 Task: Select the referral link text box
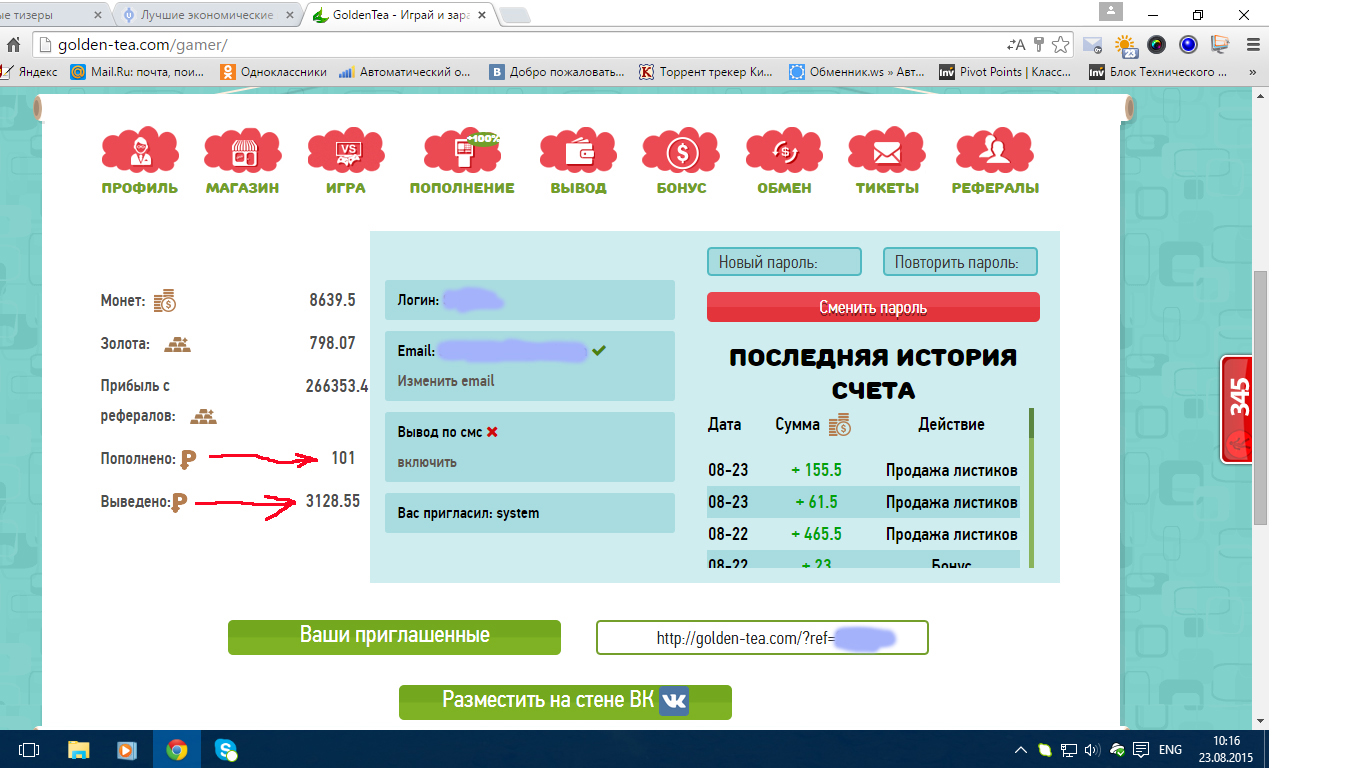point(762,638)
